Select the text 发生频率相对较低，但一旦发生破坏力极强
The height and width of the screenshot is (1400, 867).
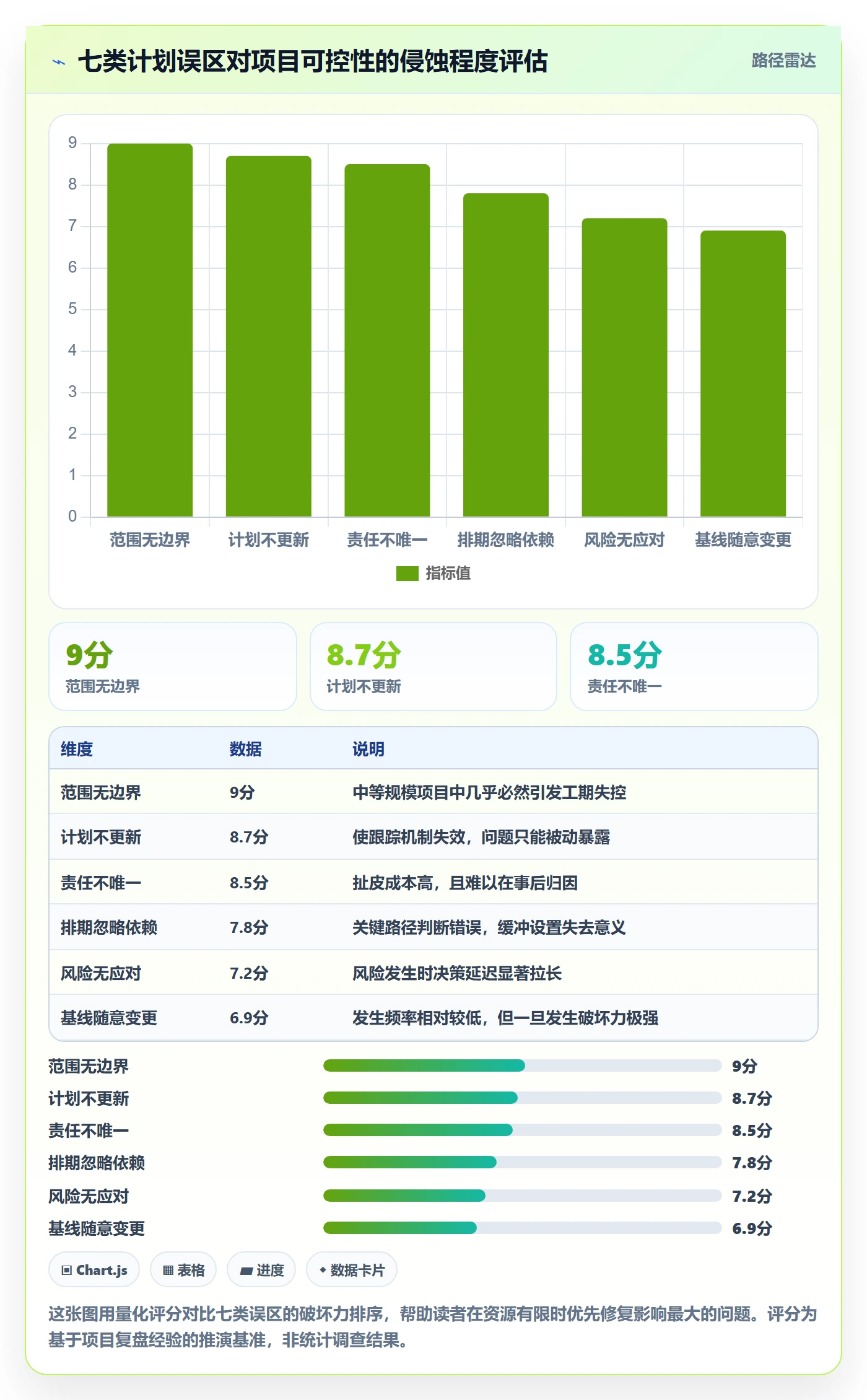505,1018
